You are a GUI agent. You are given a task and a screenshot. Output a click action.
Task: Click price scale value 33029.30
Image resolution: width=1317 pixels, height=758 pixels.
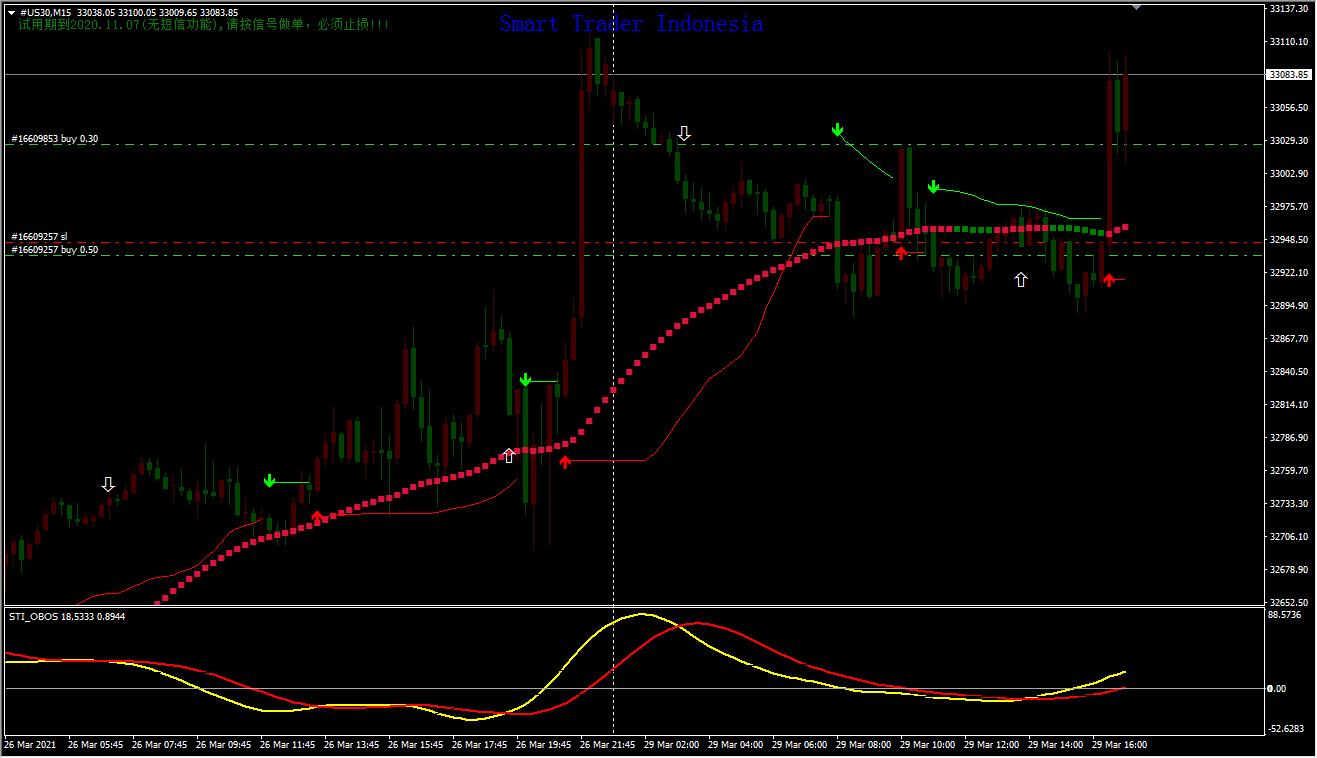1288,141
